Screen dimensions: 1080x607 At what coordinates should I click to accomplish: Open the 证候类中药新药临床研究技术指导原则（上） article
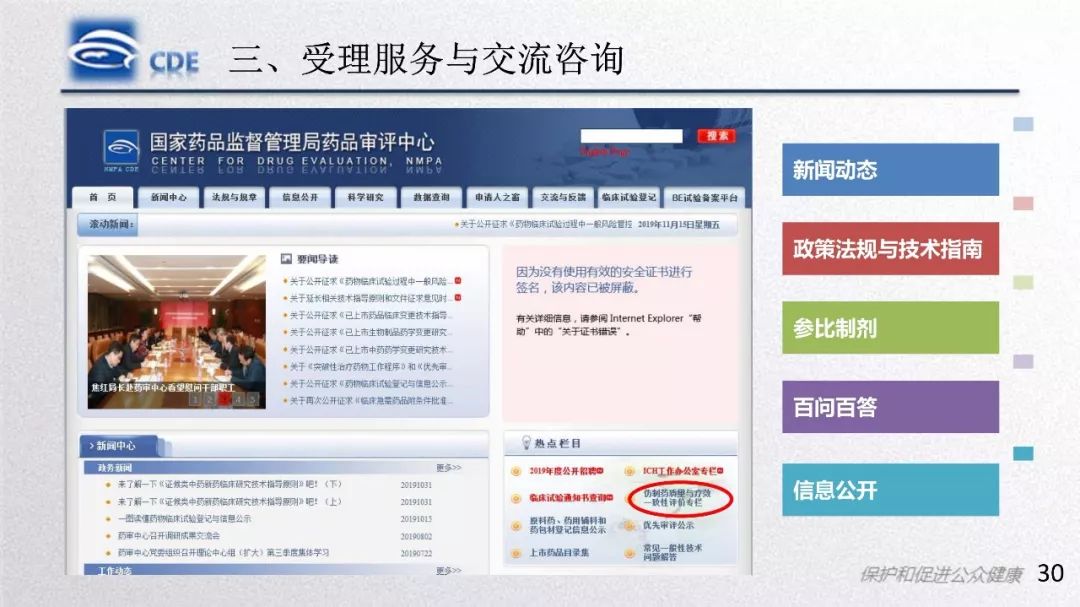pos(229,502)
